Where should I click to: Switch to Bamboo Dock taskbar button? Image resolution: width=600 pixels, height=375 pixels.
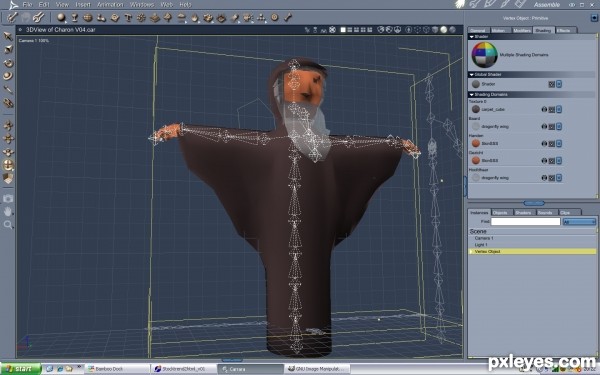[x=117, y=369]
